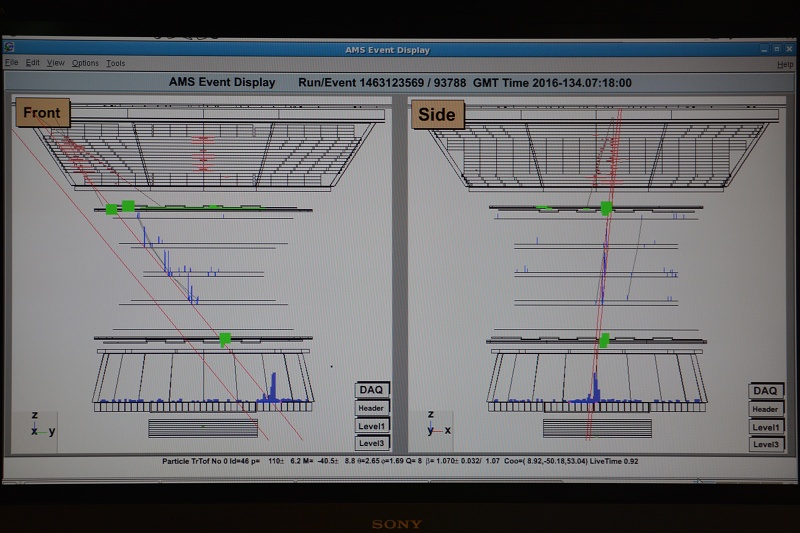Open the View menu

tap(56, 63)
